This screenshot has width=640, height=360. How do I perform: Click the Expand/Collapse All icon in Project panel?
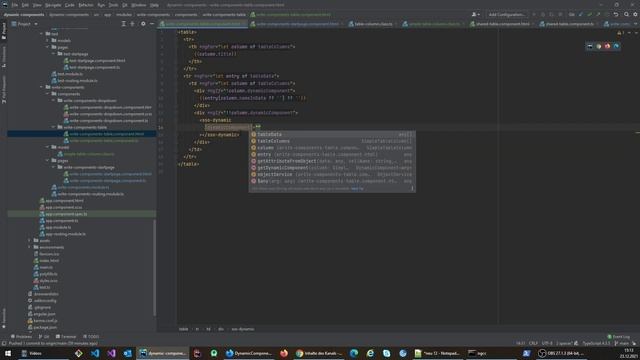click(124, 24)
